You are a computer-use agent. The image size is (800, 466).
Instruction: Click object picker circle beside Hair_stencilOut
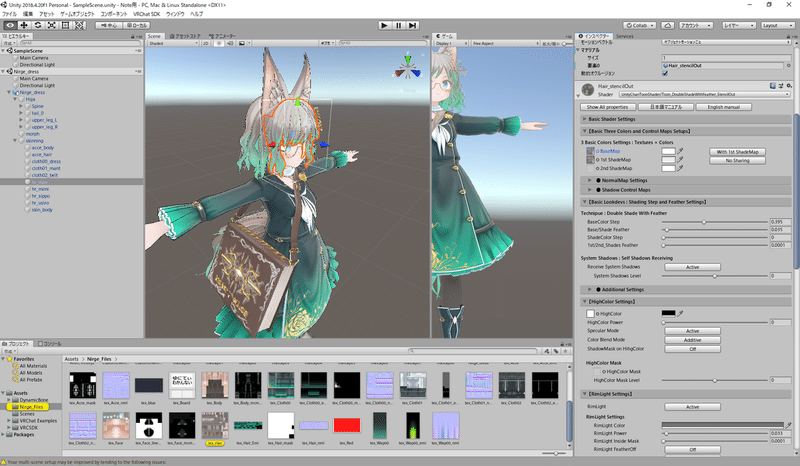pyautogui.click(x=789, y=65)
